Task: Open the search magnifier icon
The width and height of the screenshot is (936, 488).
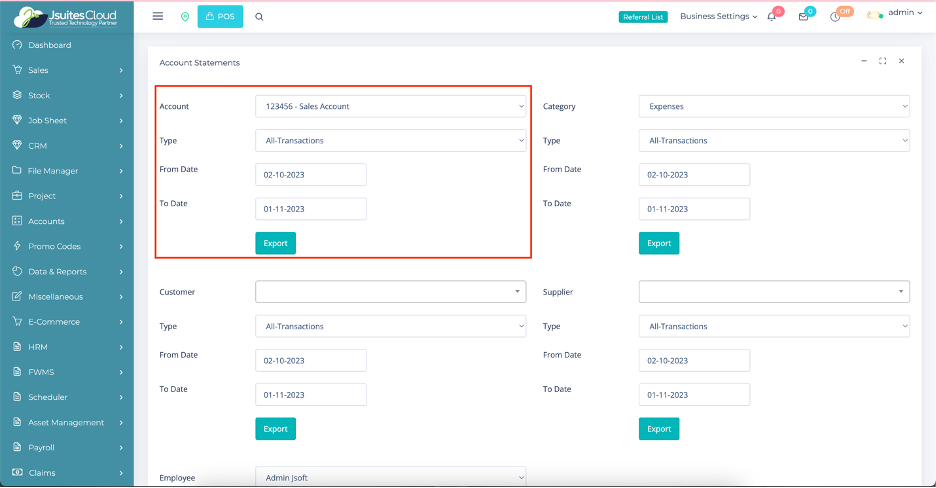Action: [259, 17]
